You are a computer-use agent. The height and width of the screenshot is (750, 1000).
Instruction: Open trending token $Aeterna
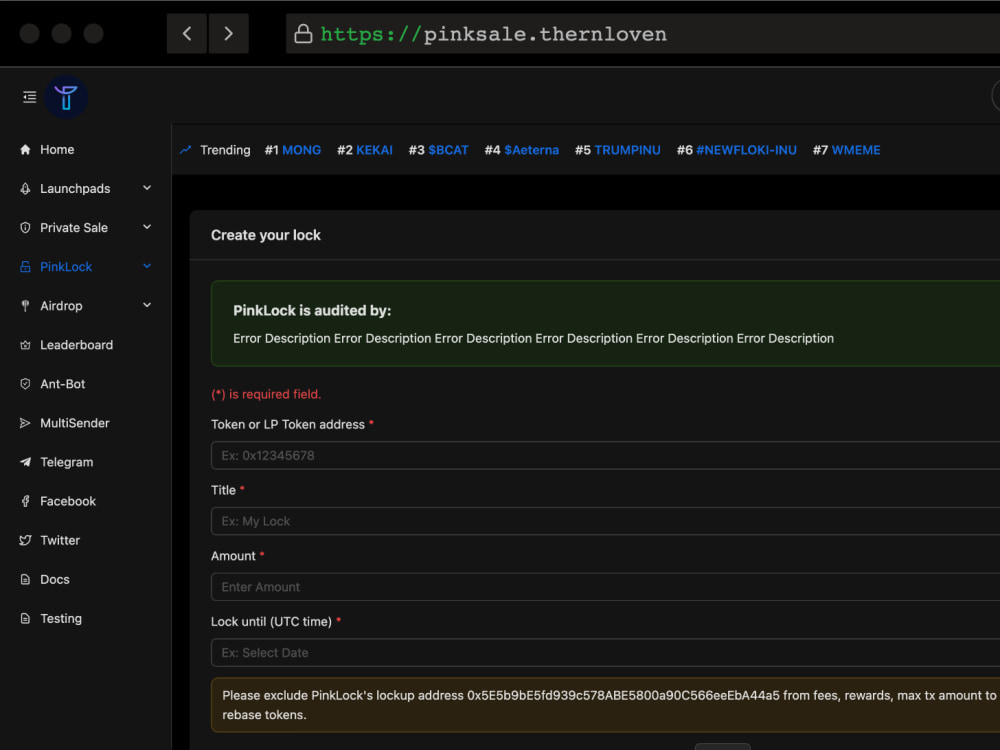click(531, 150)
